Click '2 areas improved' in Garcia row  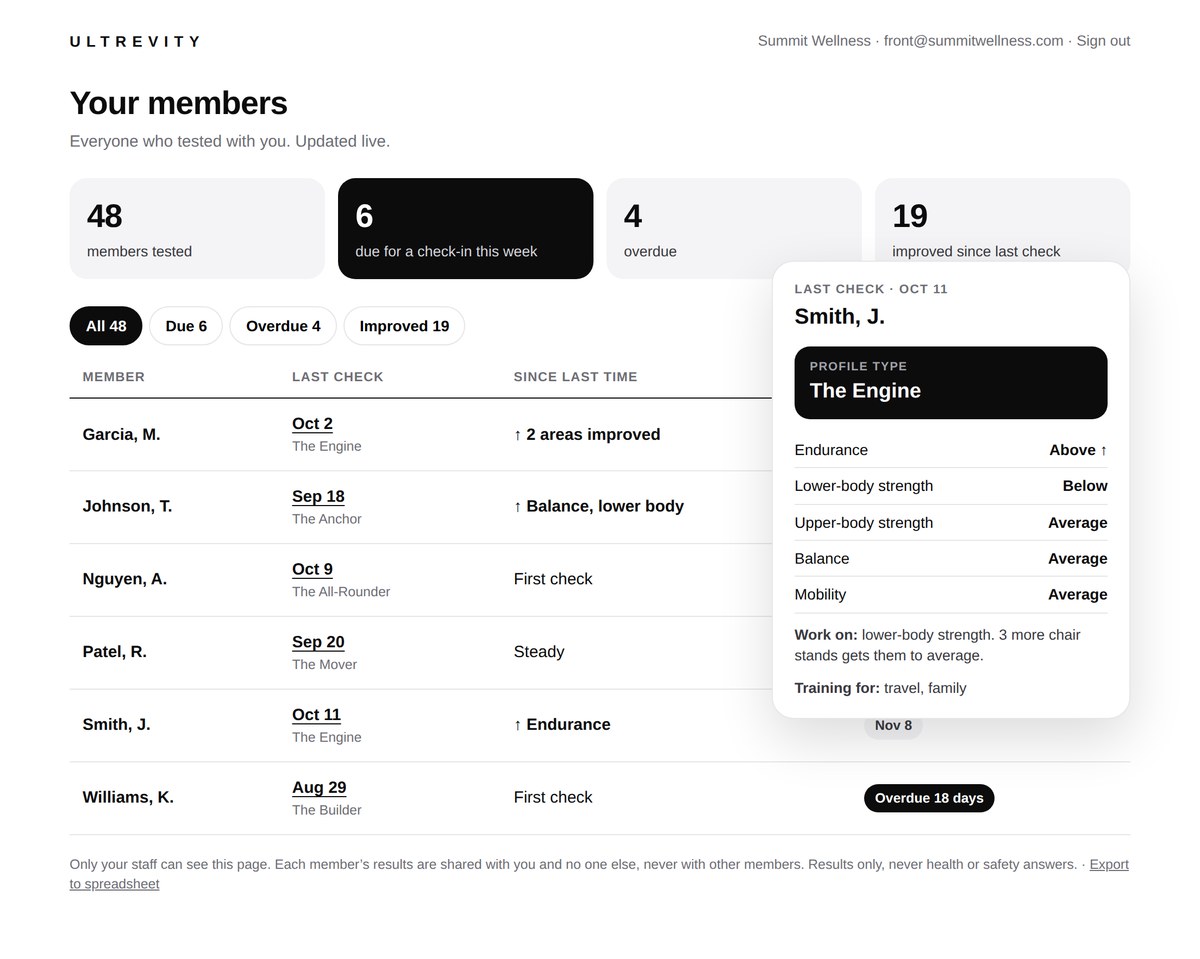pos(587,435)
